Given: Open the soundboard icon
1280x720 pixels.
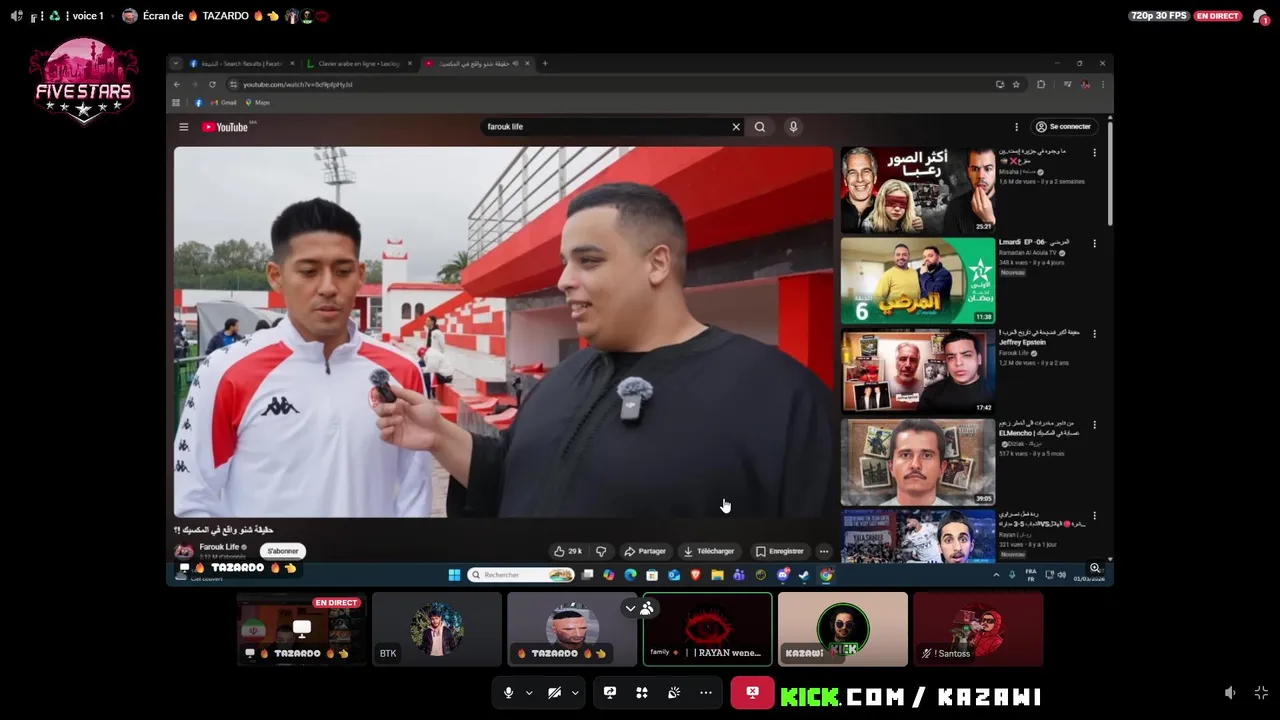Looking at the screenshot, I should [674, 693].
